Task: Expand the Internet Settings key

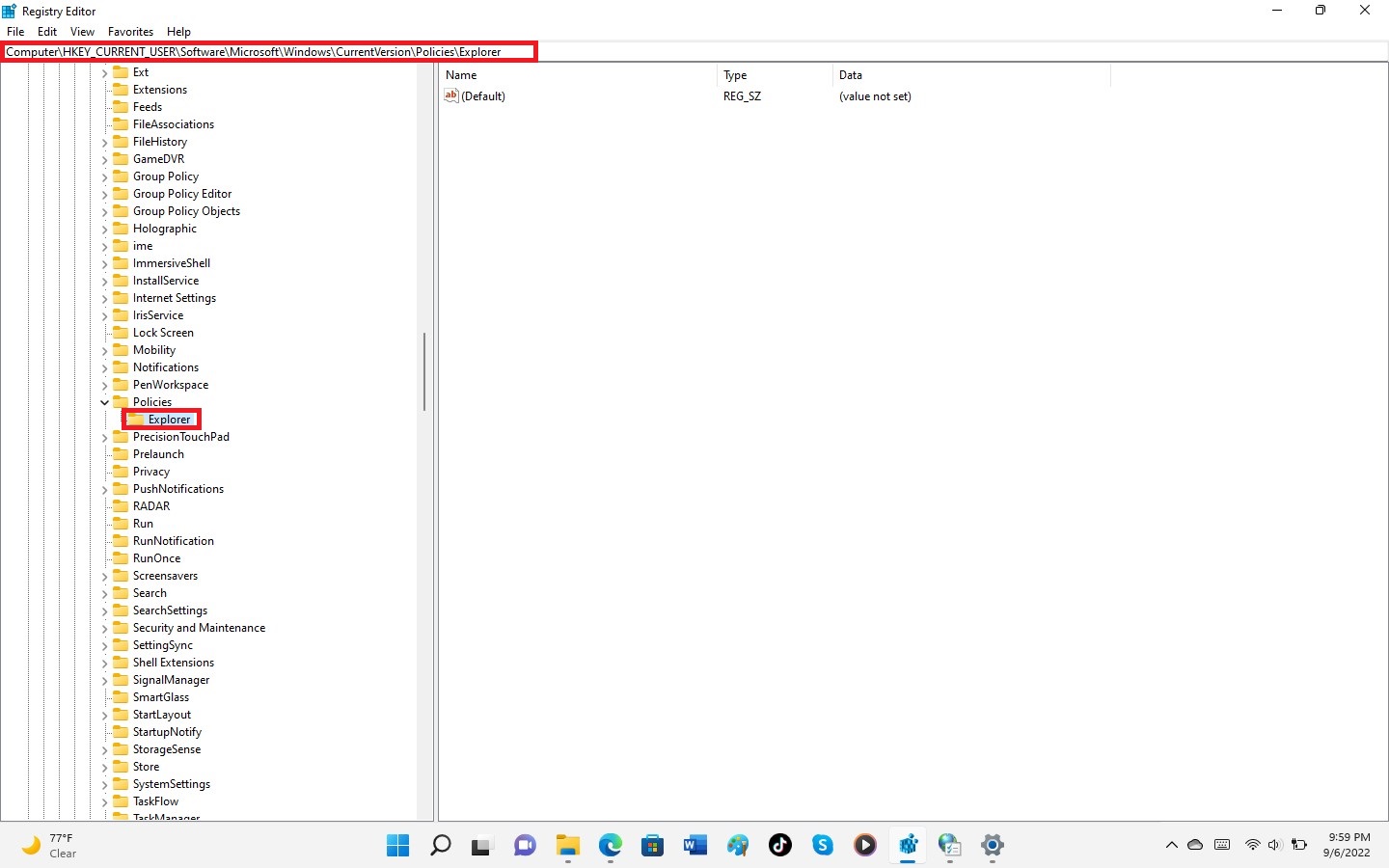Action: coord(105,298)
